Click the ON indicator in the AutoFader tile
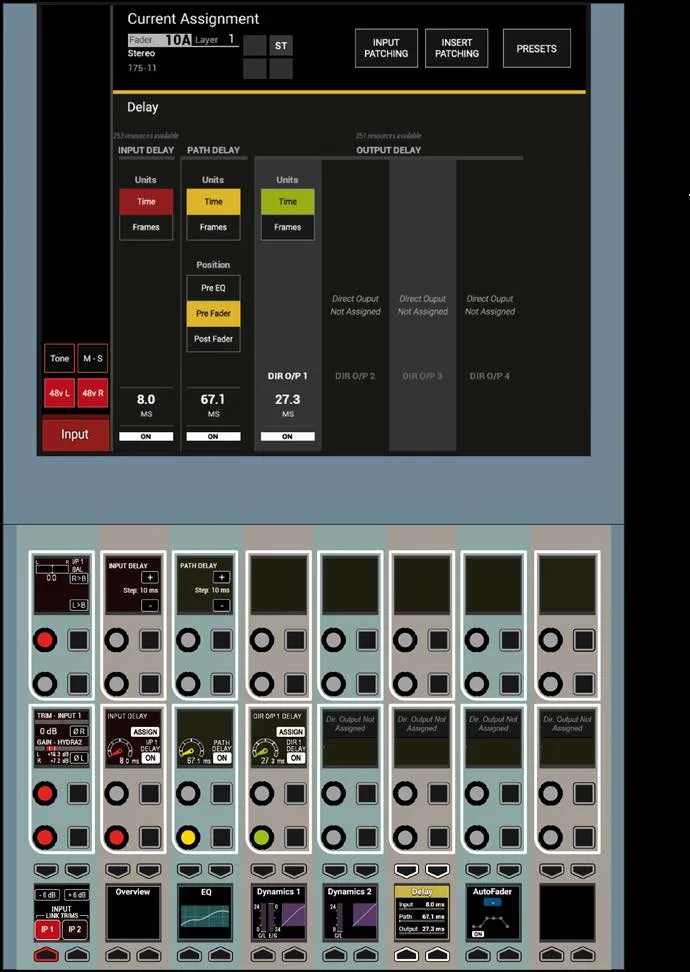This screenshot has height=972, width=690. point(477,934)
